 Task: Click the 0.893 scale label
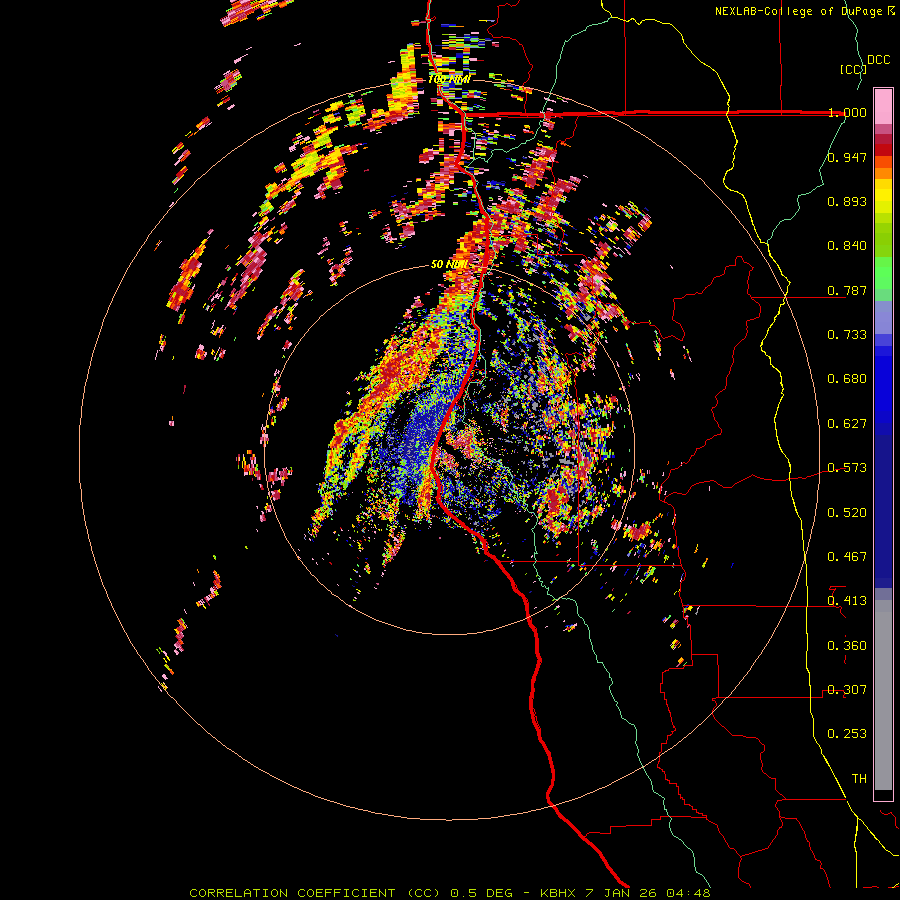click(847, 201)
